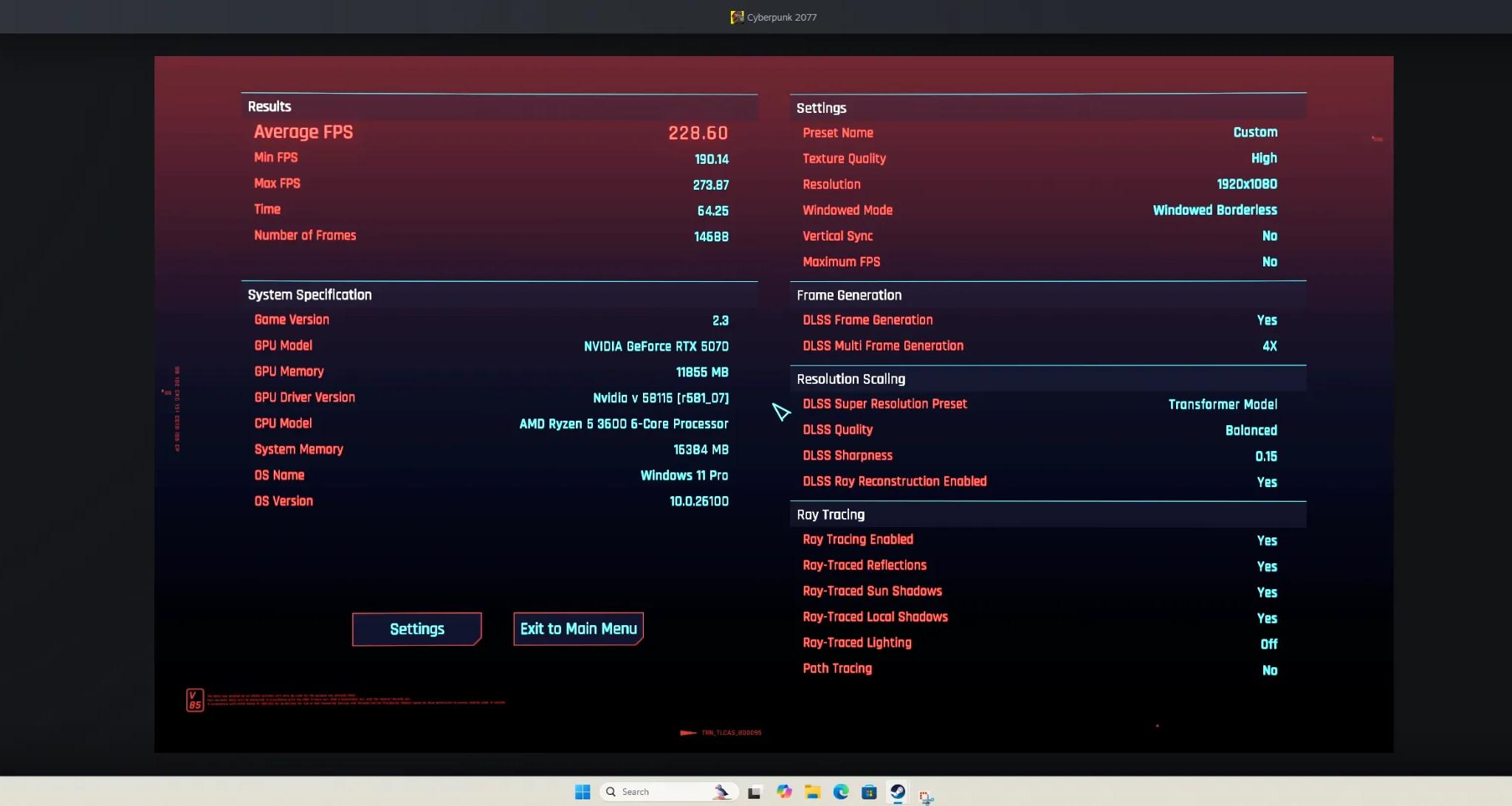Open the Windows Start menu
1512x806 pixels.
(583, 792)
